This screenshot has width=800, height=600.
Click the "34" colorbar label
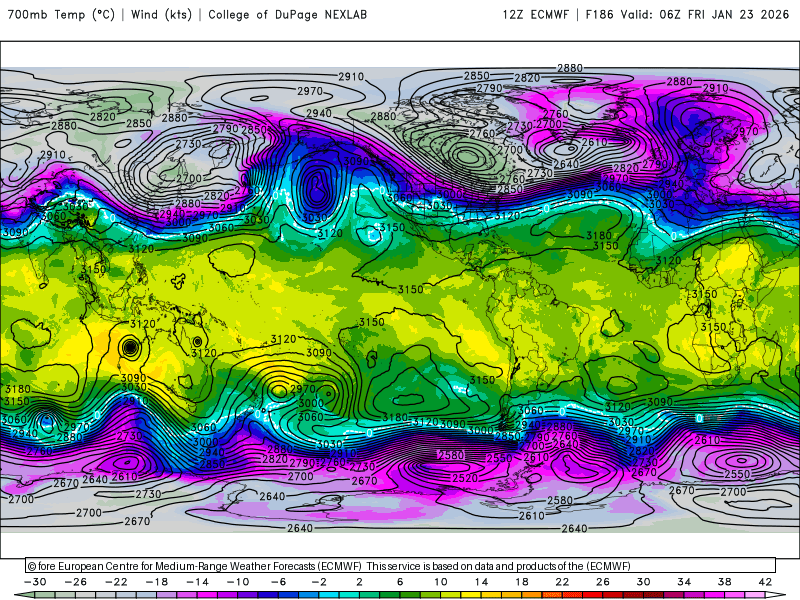pos(684,582)
